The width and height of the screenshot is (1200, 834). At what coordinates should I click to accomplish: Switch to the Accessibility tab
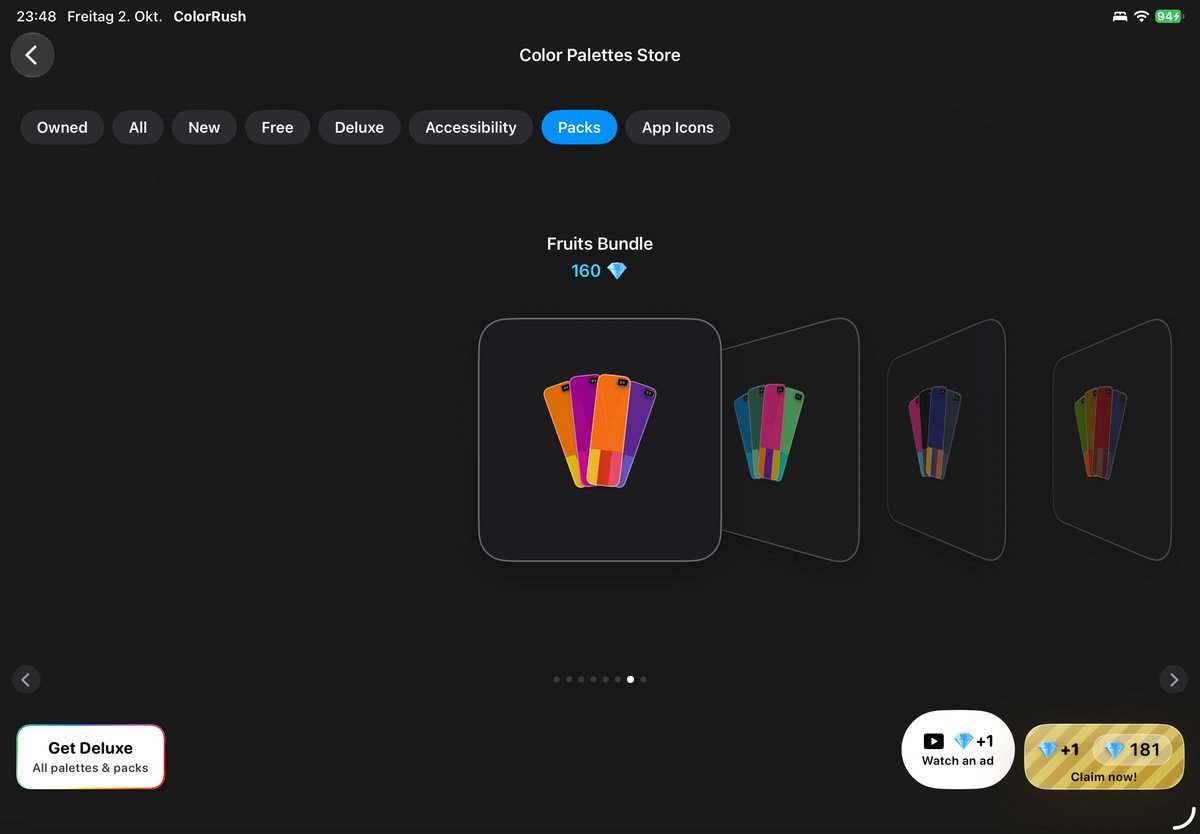pos(471,127)
